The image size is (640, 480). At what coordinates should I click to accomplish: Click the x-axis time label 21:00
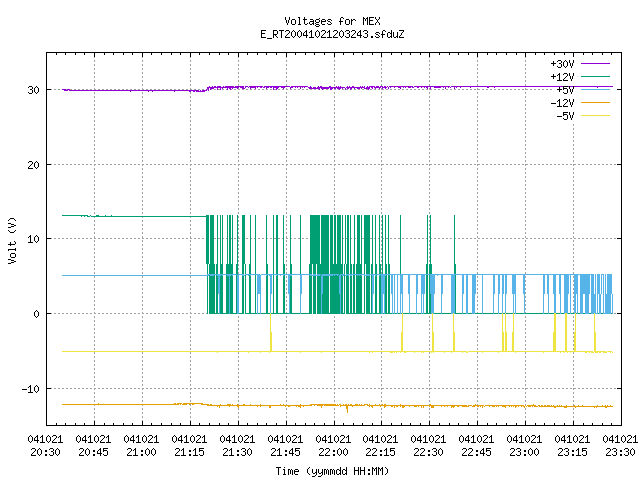141,452
